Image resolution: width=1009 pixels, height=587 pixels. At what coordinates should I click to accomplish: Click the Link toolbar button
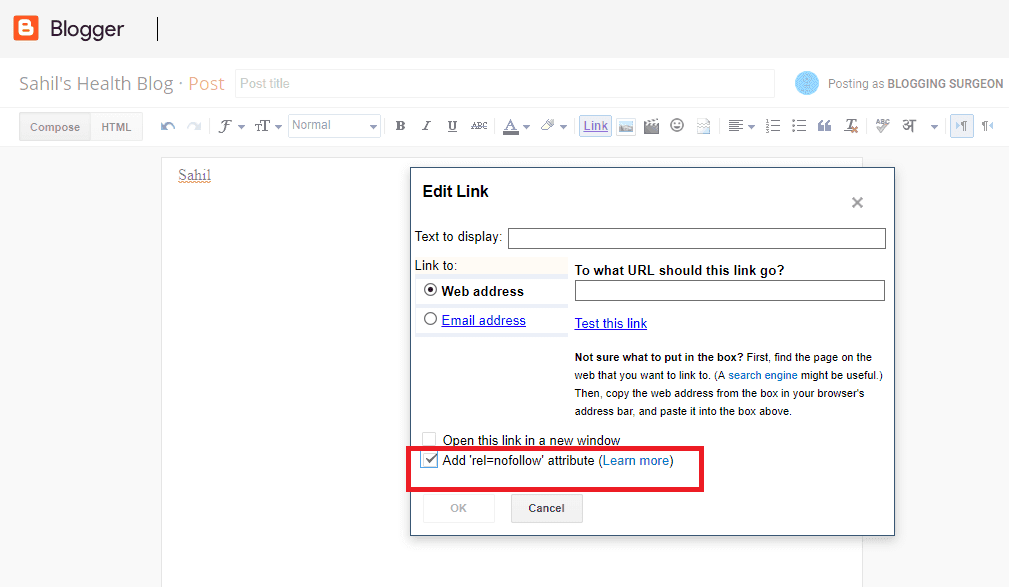[x=595, y=126]
